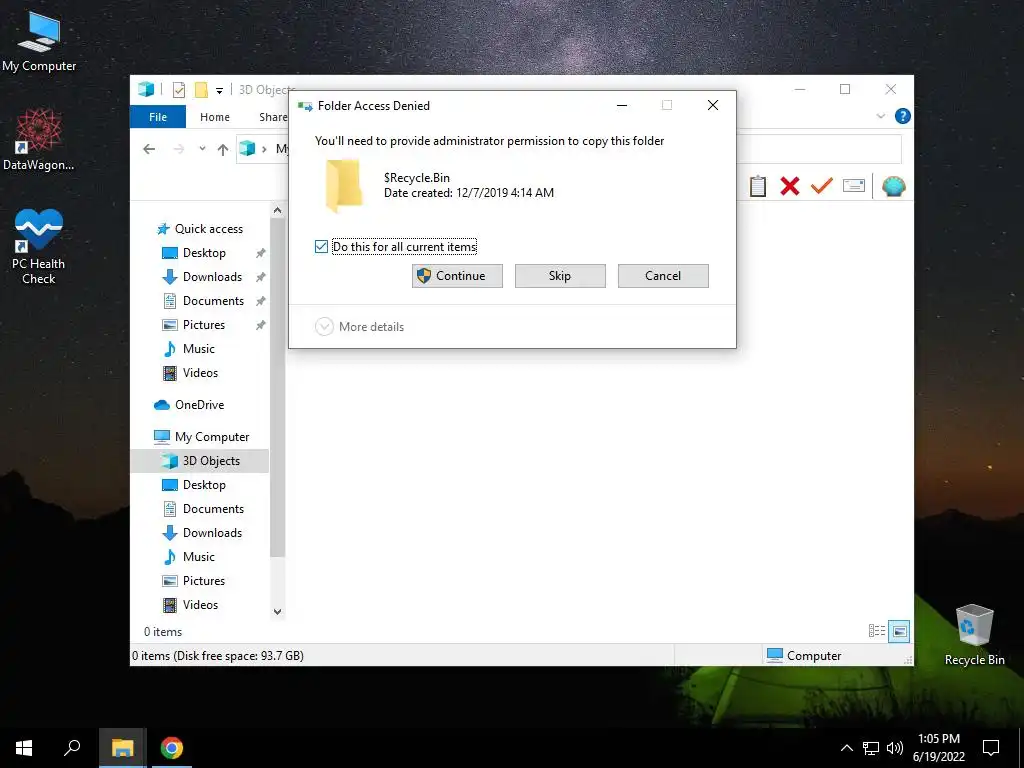Click the orange checkmark properties icon
1024x768 pixels.
coord(822,186)
